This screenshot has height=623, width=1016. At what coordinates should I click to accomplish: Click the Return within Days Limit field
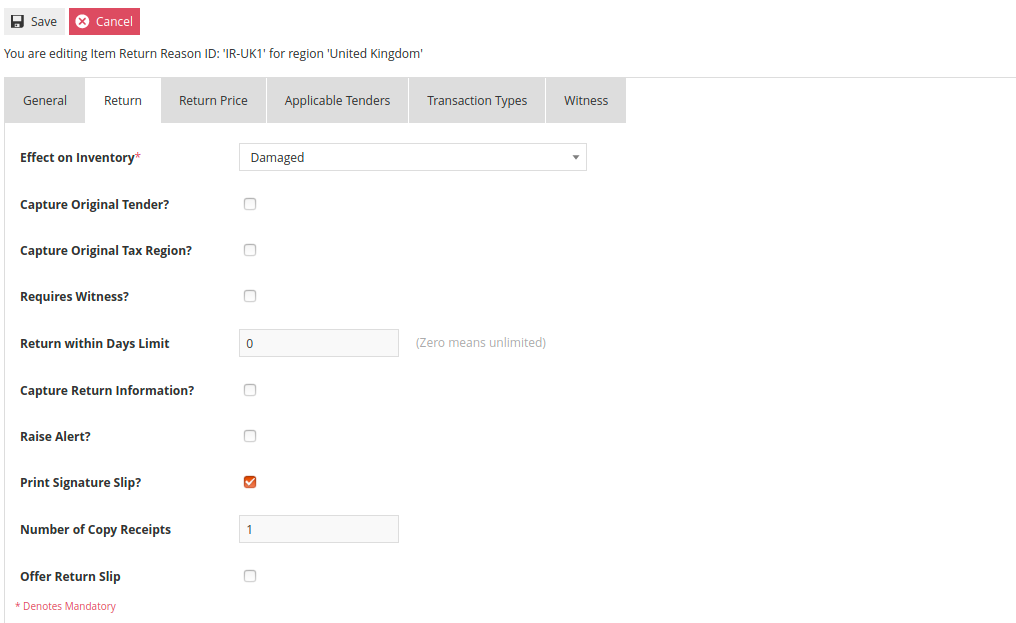pos(319,343)
